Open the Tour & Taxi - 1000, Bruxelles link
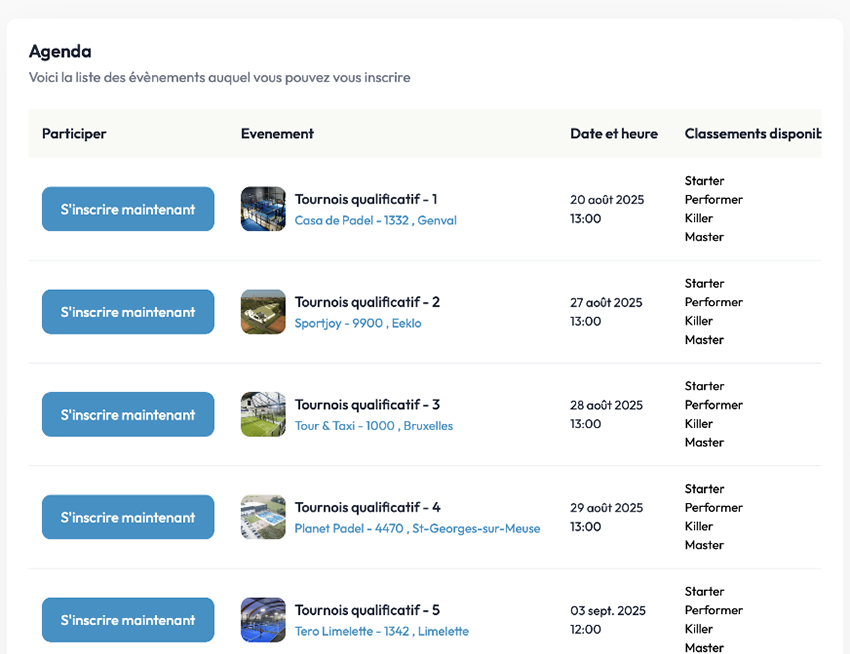The image size is (850, 654). [373, 426]
